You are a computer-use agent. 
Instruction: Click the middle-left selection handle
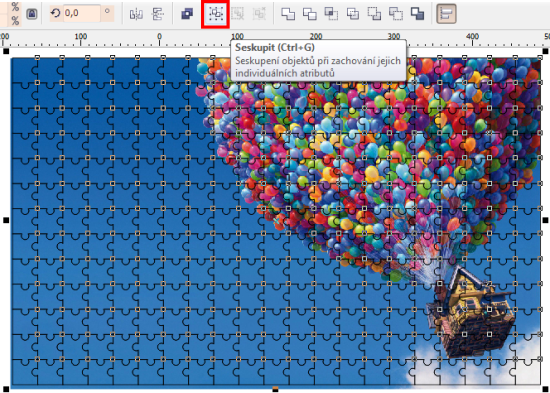[x=6, y=220]
